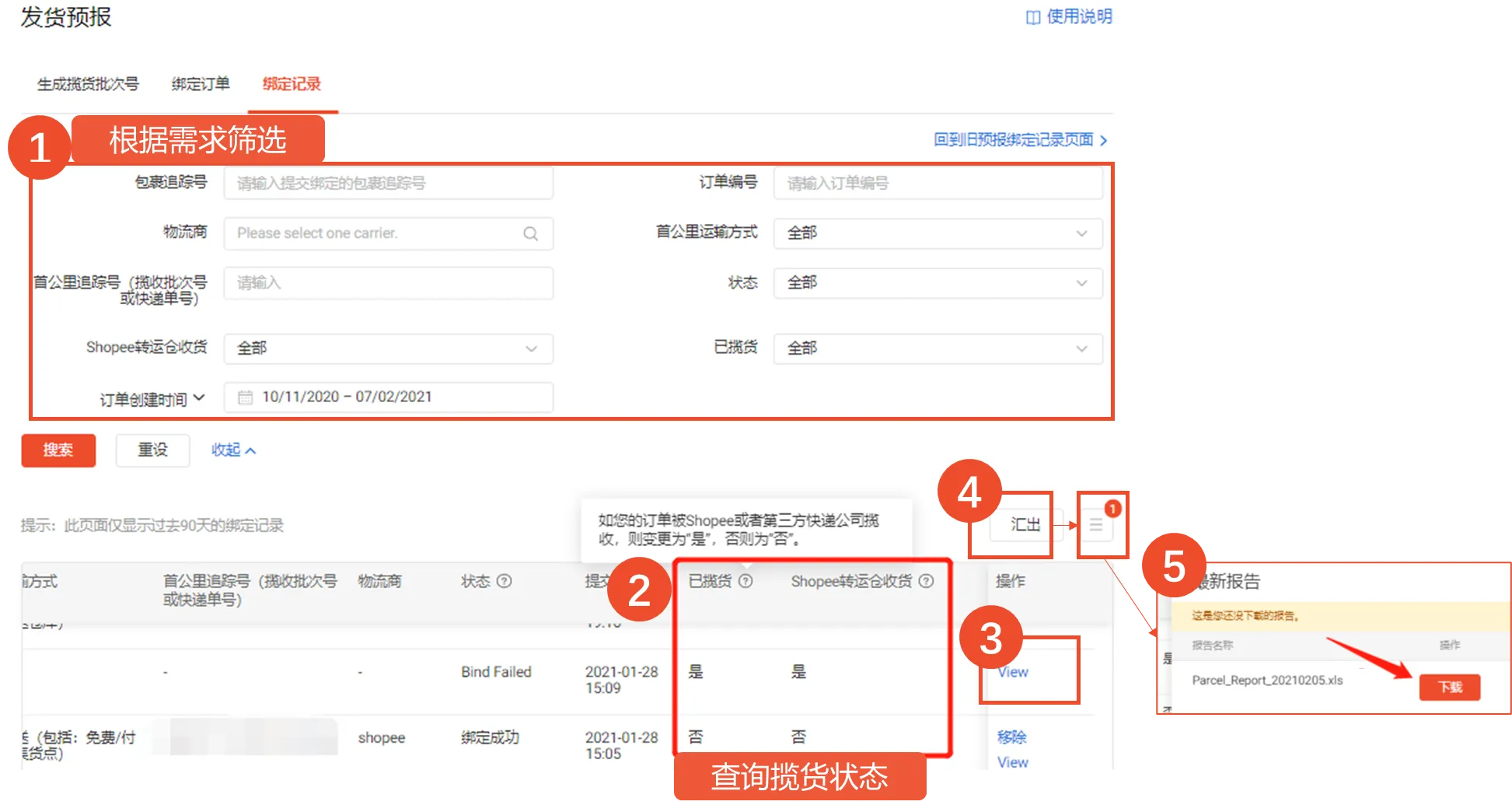This screenshot has height=812, width=1512.
Task: Click the help icon beside Shopee转运仓收货 header
Action: coord(926,580)
